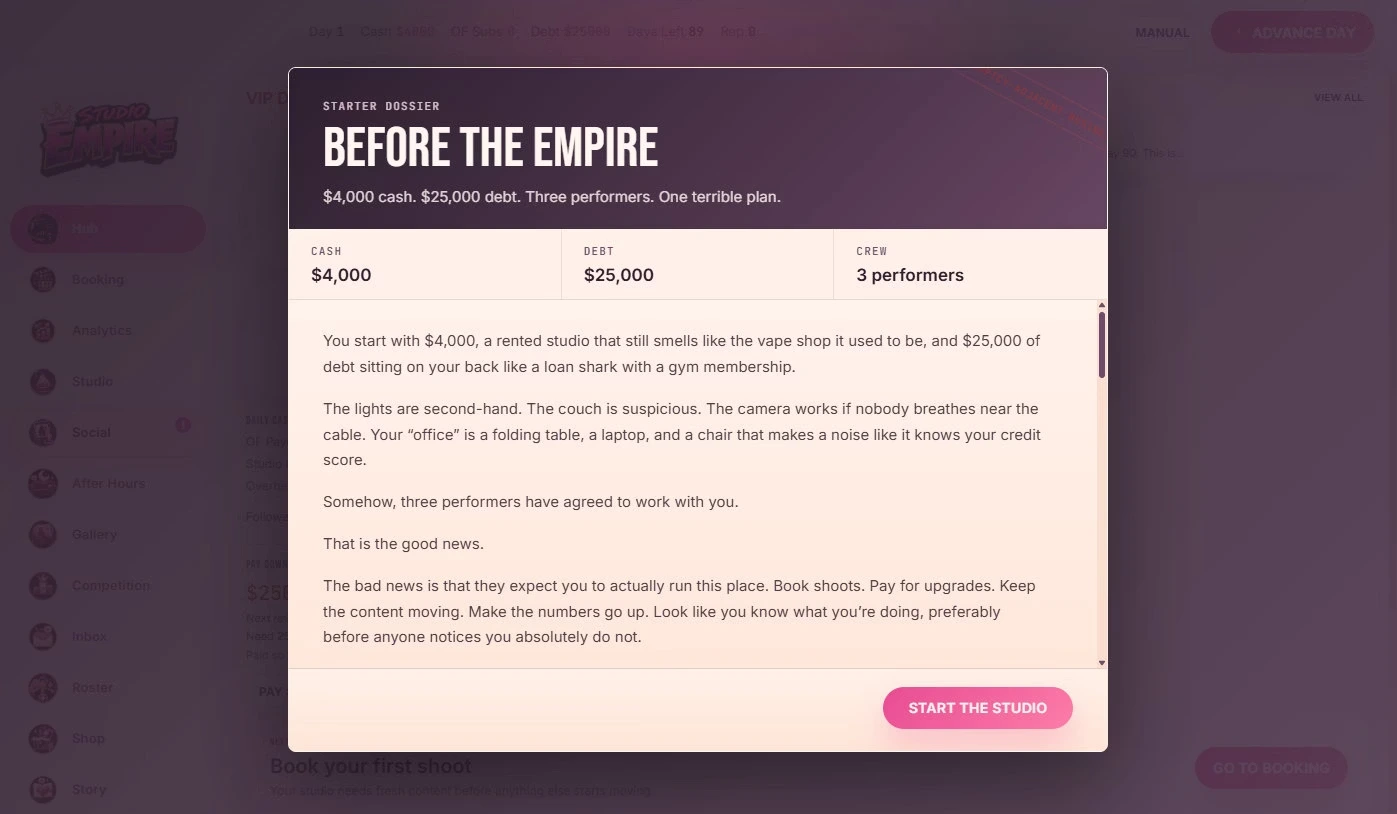
Task: Click the Inbox sidebar icon
Action: pyautogui.click(x=43, y=637)
